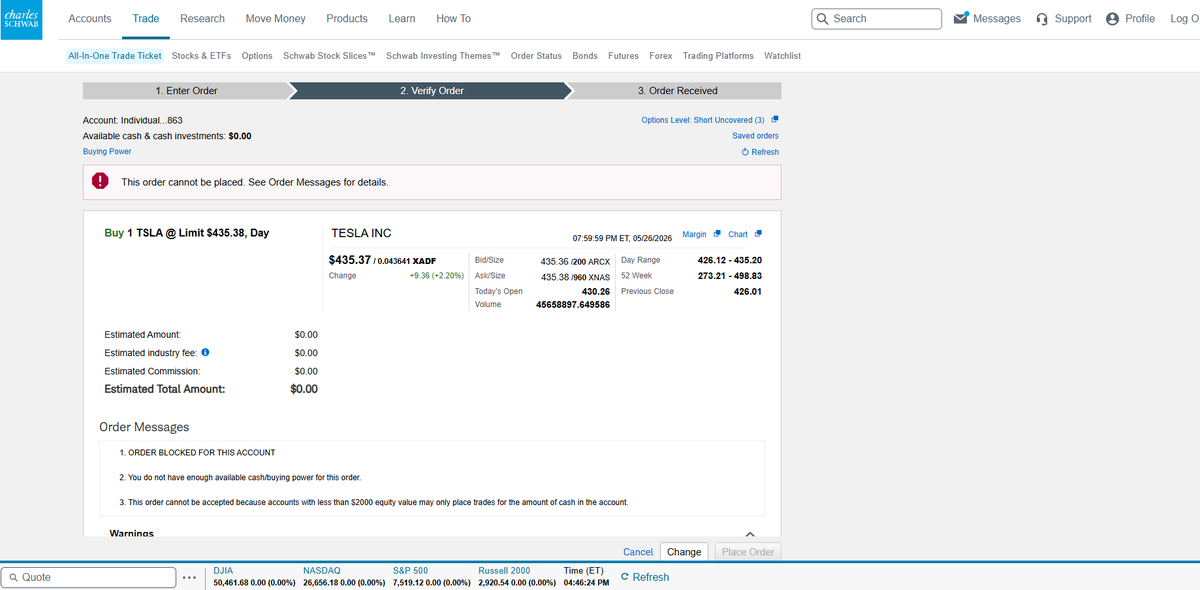Open Schwab Stock Slices tab

330,56
